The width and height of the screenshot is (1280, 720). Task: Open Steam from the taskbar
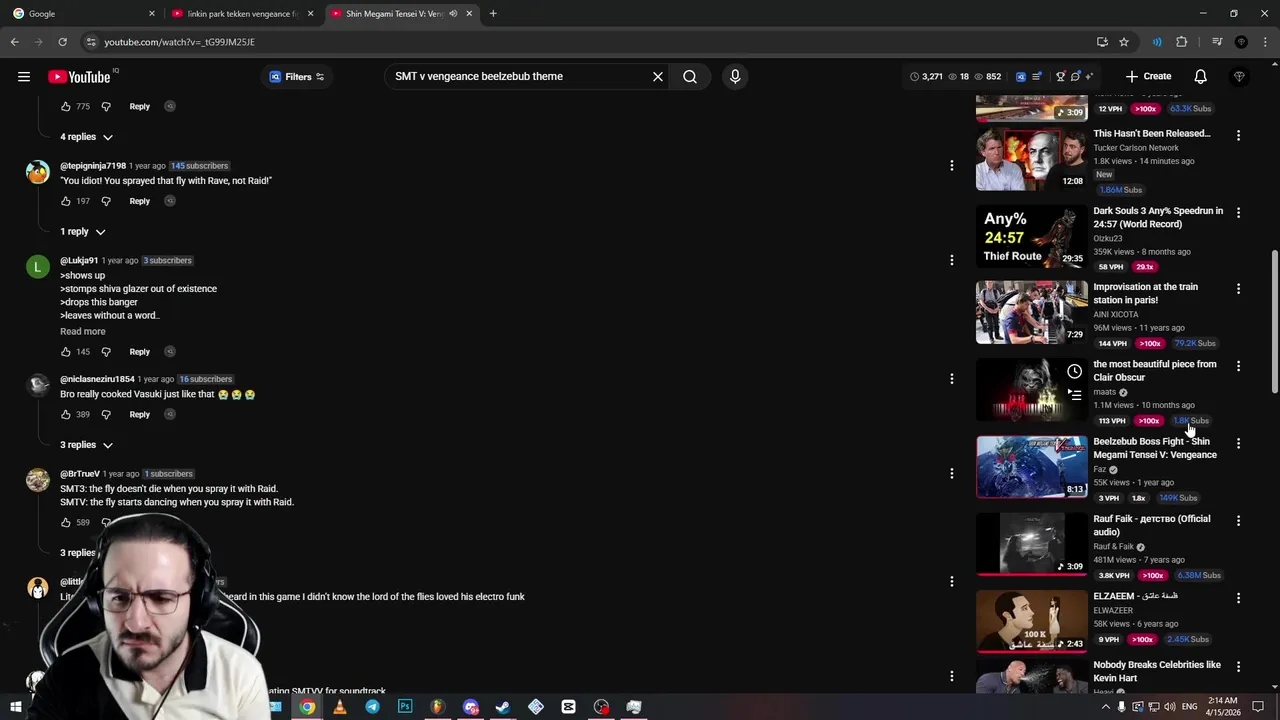503,707
